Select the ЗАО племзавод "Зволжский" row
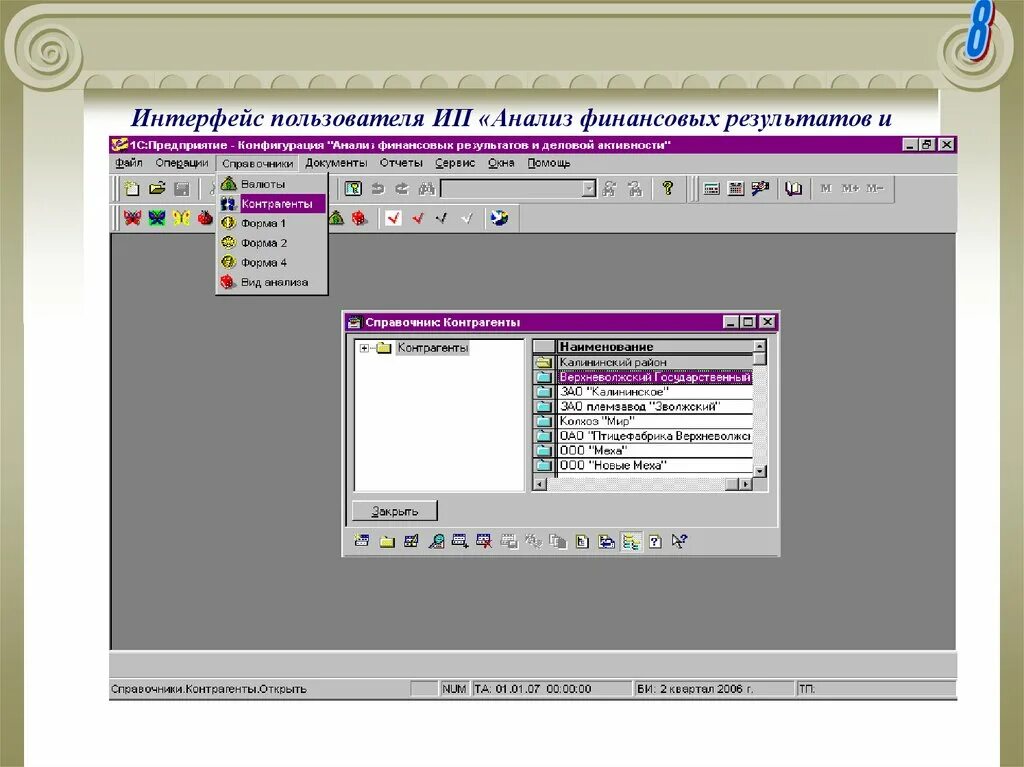Viewport: 1024px width, 767px height. click(643, 406)
